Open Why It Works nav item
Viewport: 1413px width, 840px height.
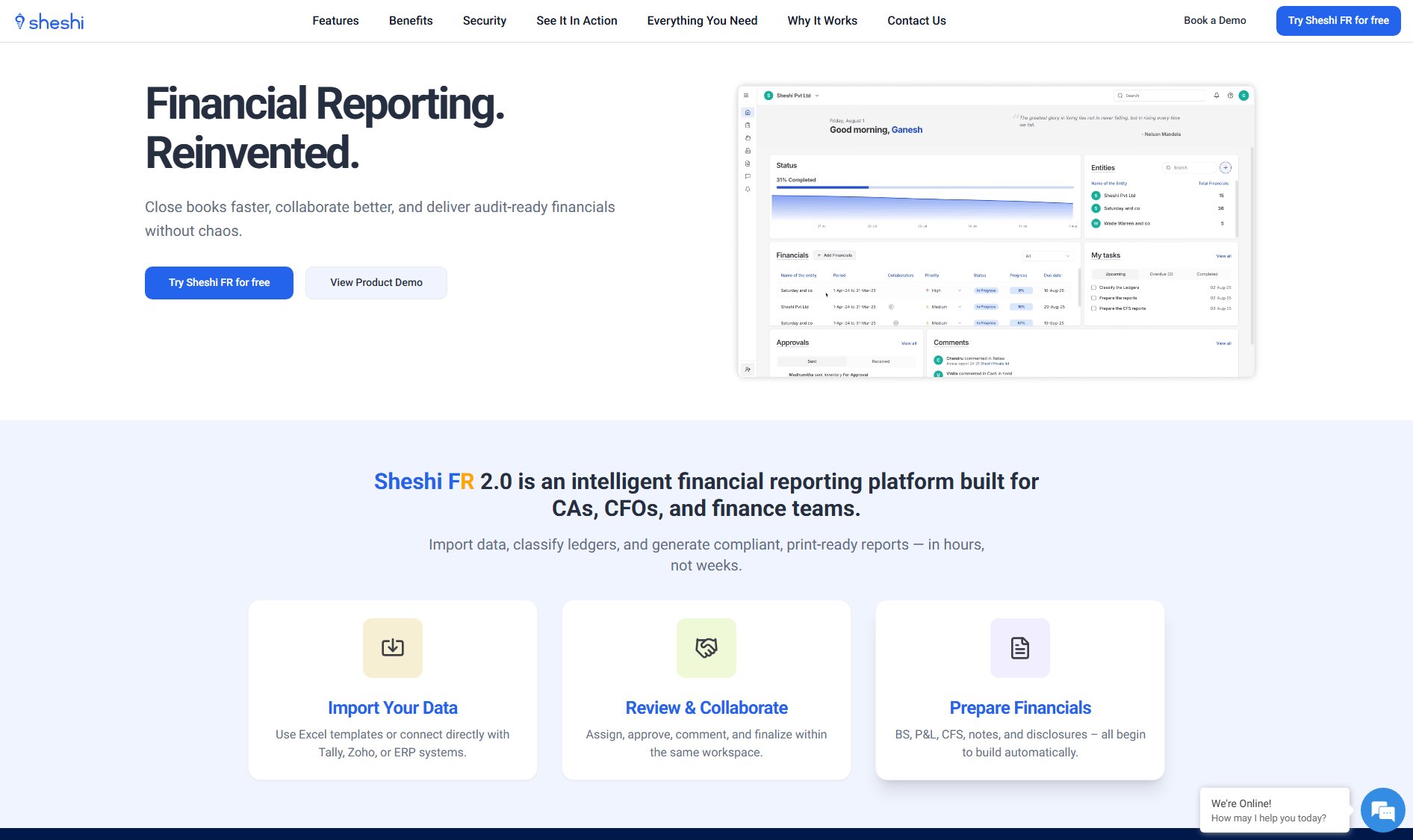pyautogui.click(x=822, y=21)
